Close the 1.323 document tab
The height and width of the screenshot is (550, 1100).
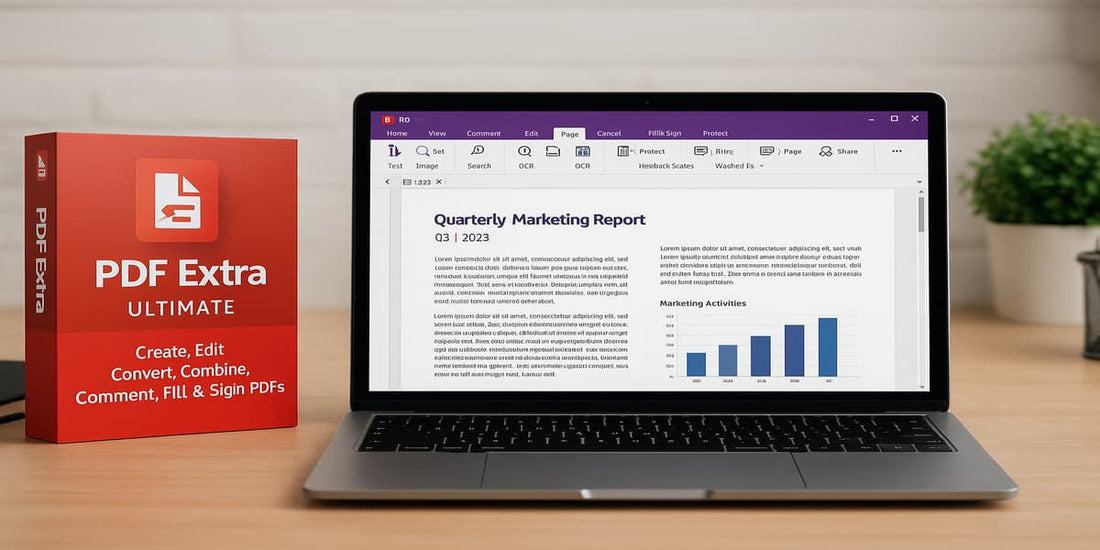point(439,182)
